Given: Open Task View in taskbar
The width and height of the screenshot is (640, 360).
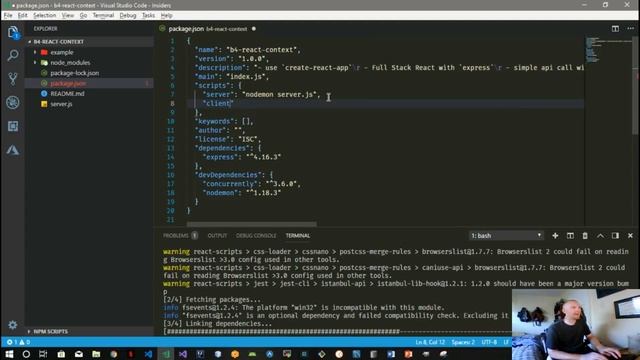Looking at the screenshot, I should coord(43,354).
